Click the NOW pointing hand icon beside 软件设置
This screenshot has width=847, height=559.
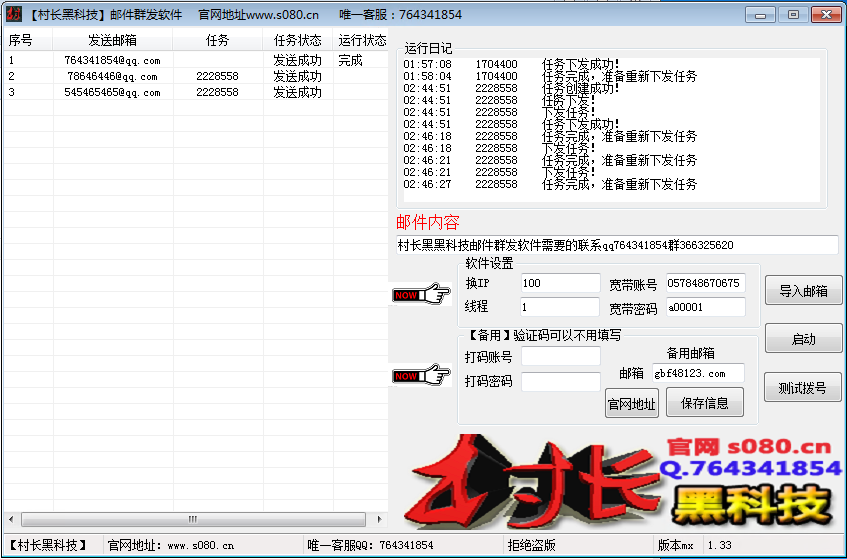tap(421, 294)
